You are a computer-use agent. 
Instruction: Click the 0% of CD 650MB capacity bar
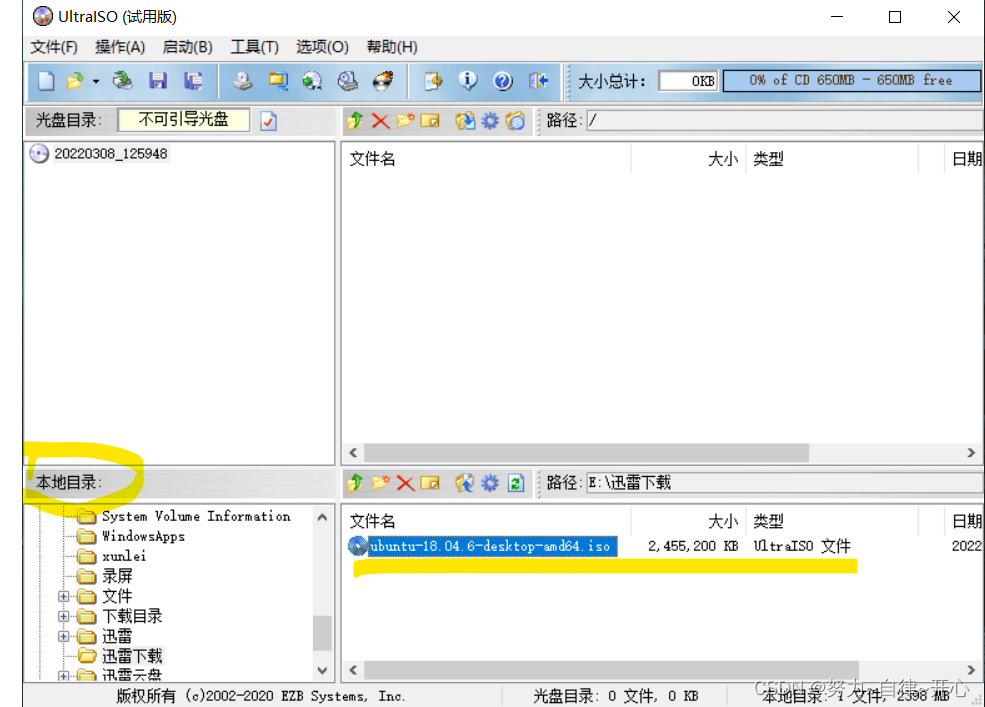[x=851, y=80]
